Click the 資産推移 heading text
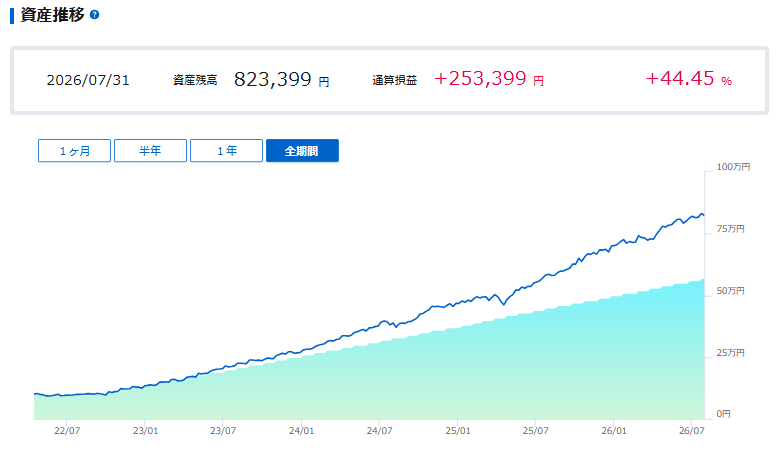This screenshot has width=779, height=452. coord(53,15)
